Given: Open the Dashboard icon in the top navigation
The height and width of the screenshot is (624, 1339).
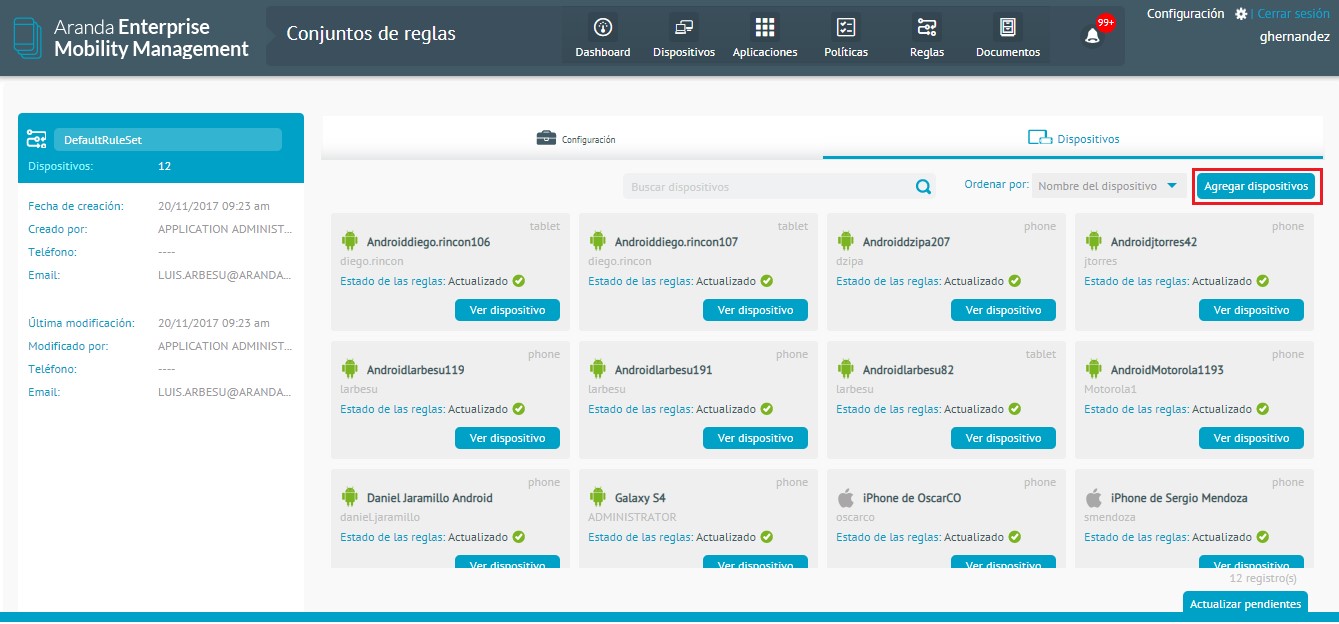Looking at the screenshot, I should pos(603,27).
